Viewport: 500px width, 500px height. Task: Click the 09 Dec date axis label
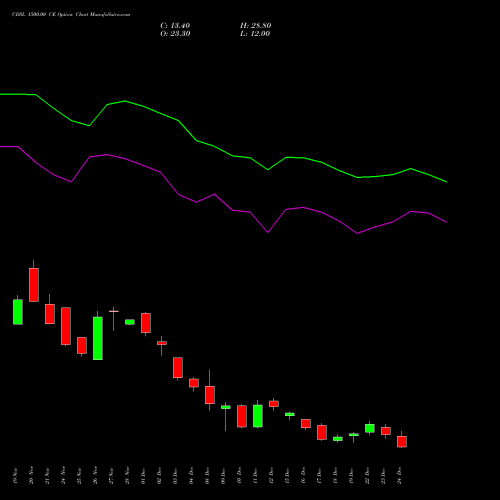(x=223, y=476)
